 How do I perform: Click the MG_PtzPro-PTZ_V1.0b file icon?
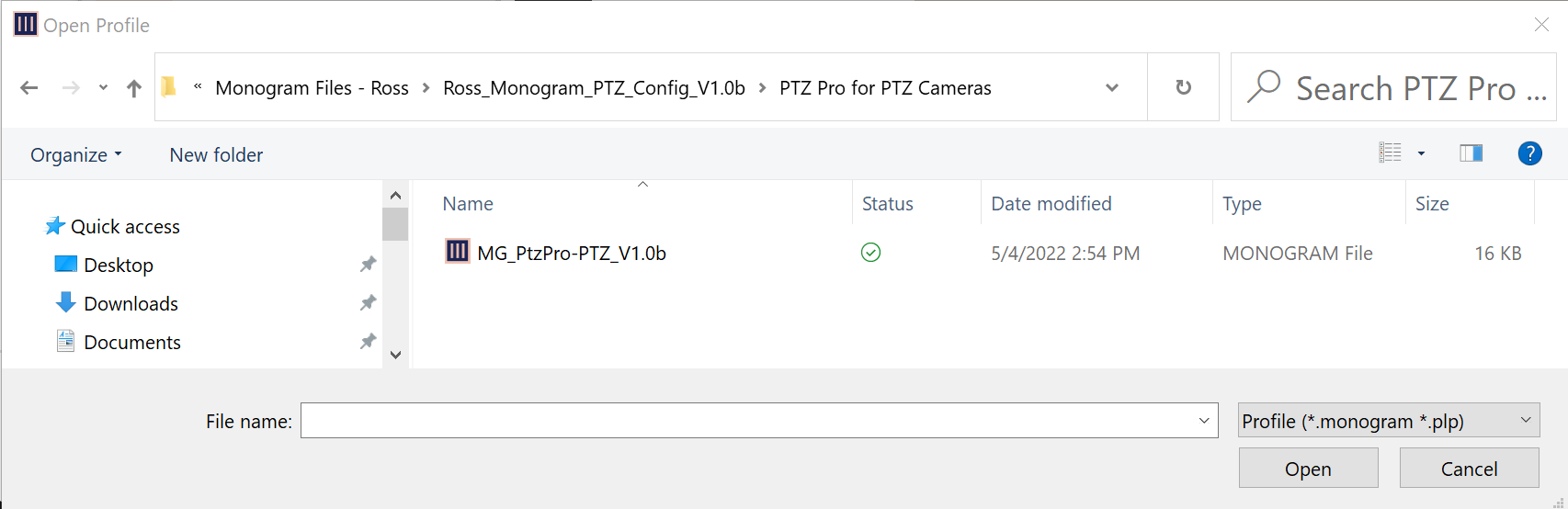tap(457, 252)
